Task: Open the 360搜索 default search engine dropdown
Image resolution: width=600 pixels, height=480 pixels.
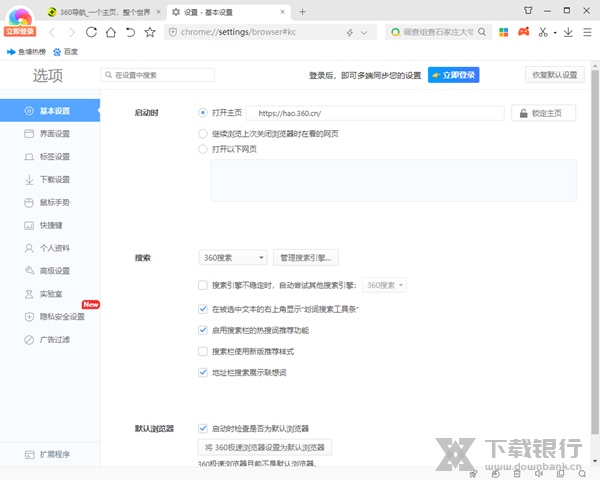Action: pyautogui.click(x=232, y=258)
